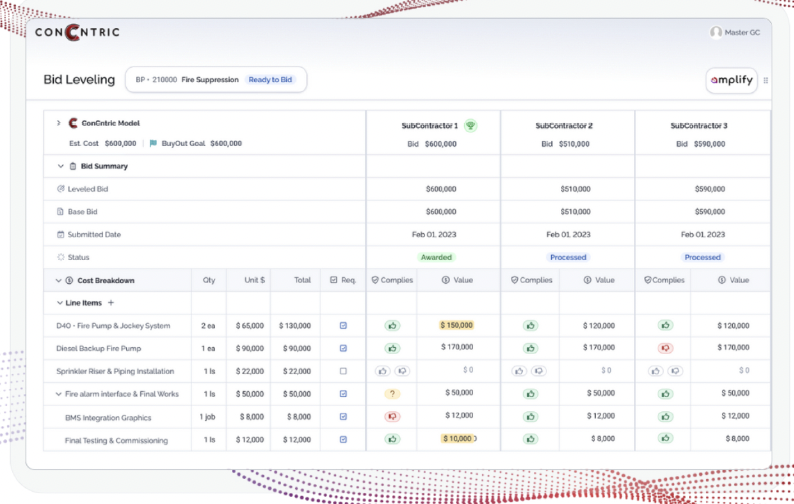
Task: Click the add line item plus icon
Action: click(x=111, y=302)
